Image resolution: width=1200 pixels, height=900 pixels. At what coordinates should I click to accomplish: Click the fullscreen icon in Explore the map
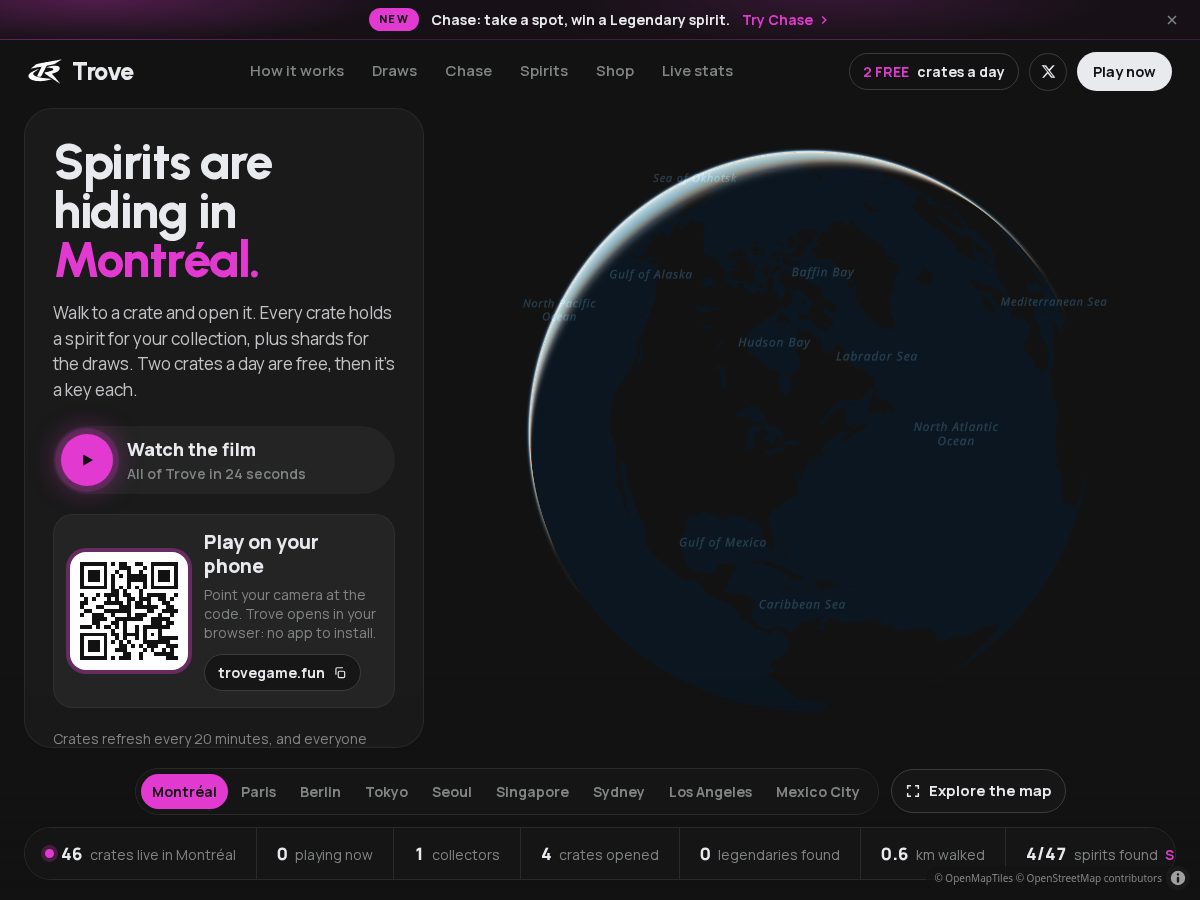pos(913,791)
